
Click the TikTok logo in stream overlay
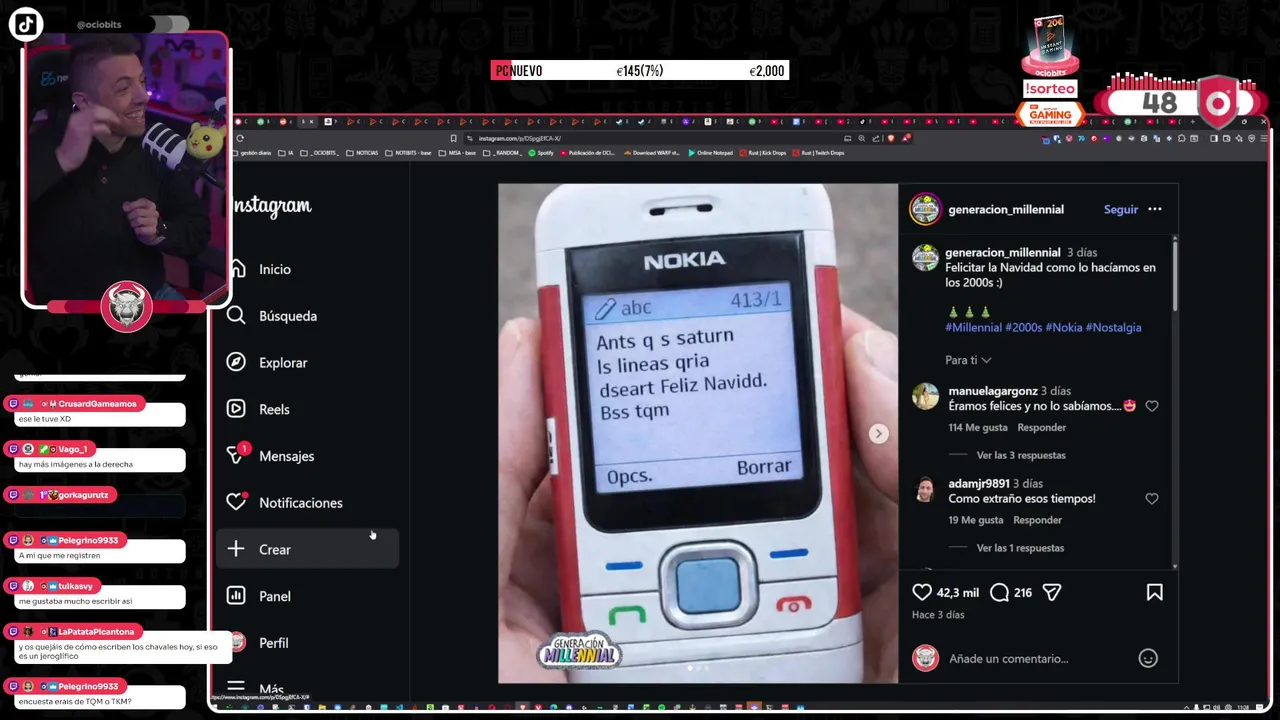[26, 24]
